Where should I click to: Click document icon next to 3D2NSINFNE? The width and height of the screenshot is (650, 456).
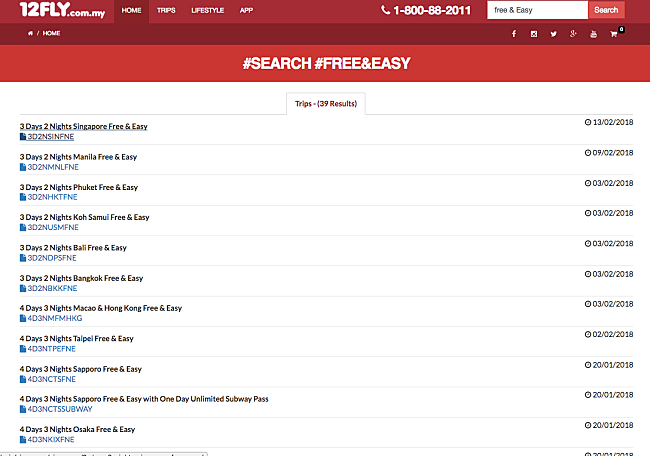click(x=23, y=136)
